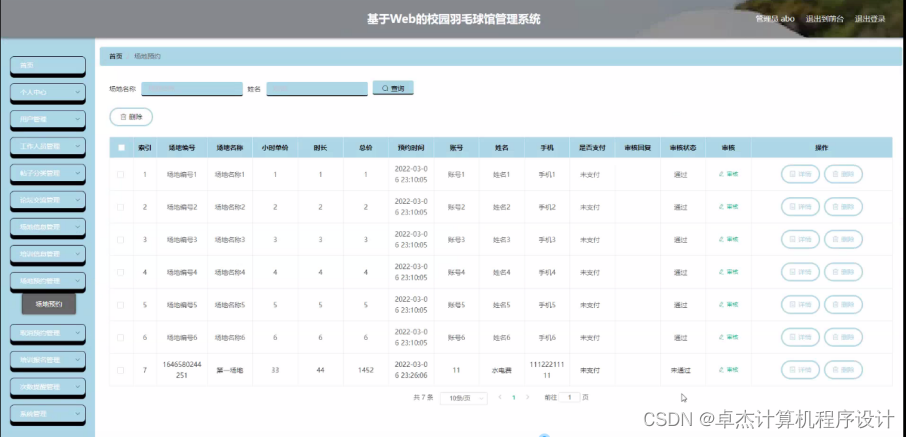This screenshot has width=910, height=438.
Task: Click the 审核 edit link in row 5
Action: [x=728, y=305]
